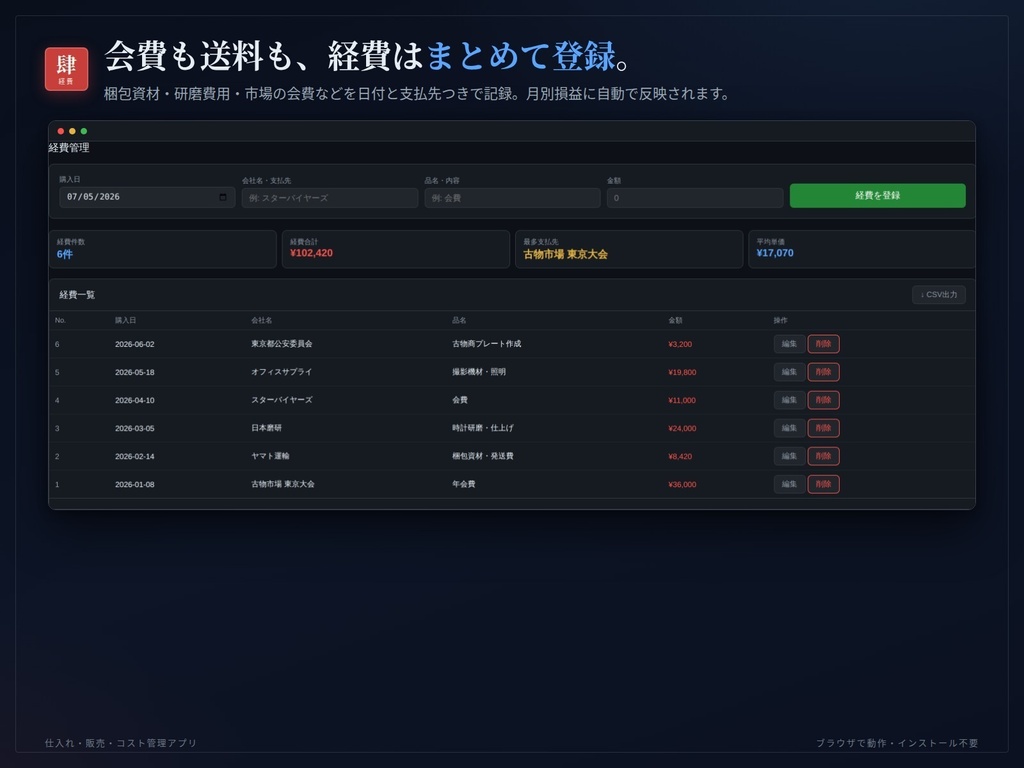This screenshot has height=768, width=1024.
Task: Click the 購入日 date field showing 07/05/2026
Action: (147, 197)
